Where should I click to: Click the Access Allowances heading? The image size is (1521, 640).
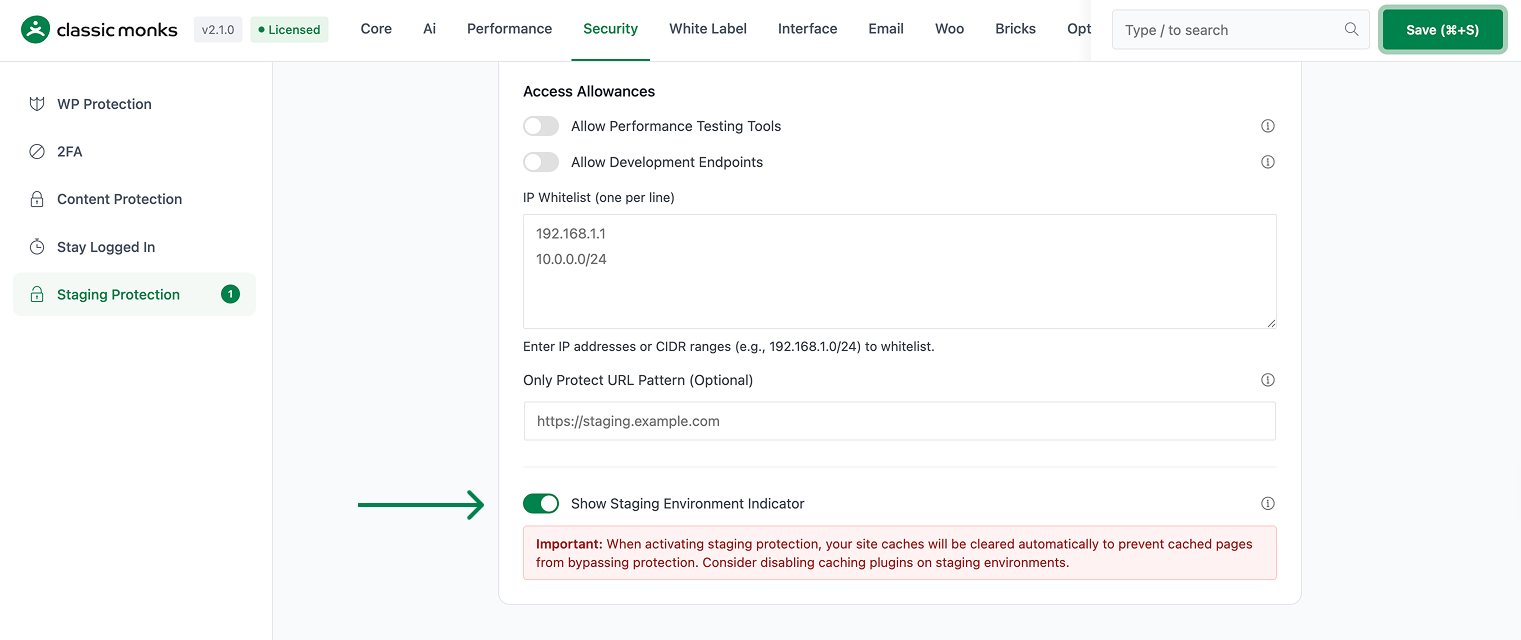coord(589,91)
